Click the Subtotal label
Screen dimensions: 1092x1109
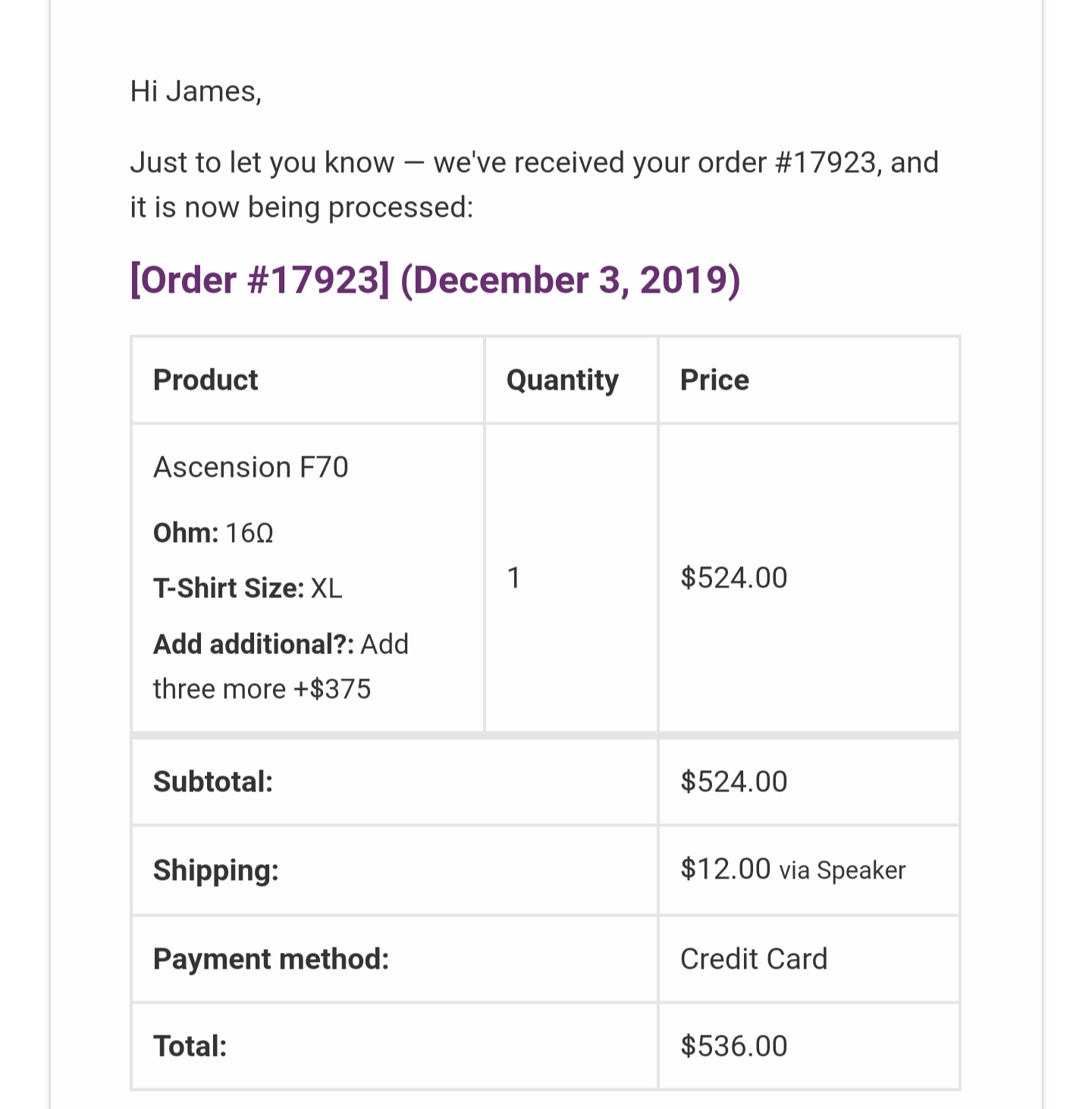[213, 782]
